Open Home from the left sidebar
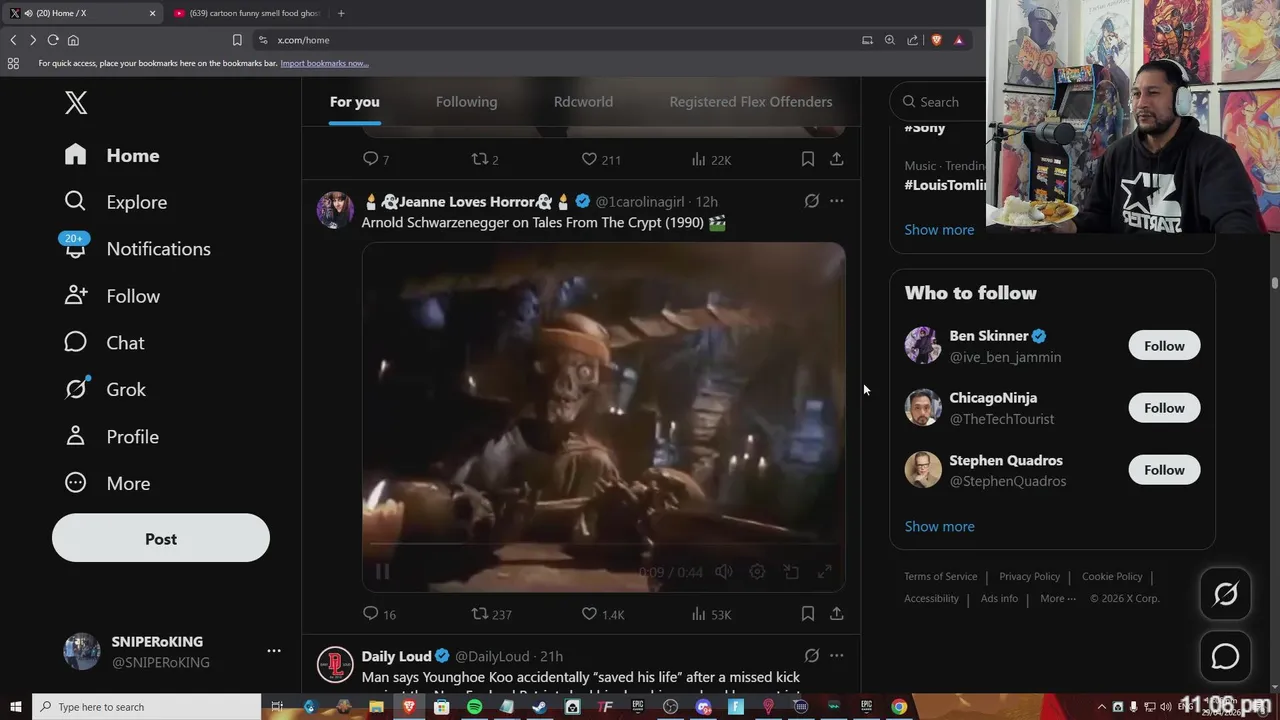The image size is (1280, 720). (112, 155)
